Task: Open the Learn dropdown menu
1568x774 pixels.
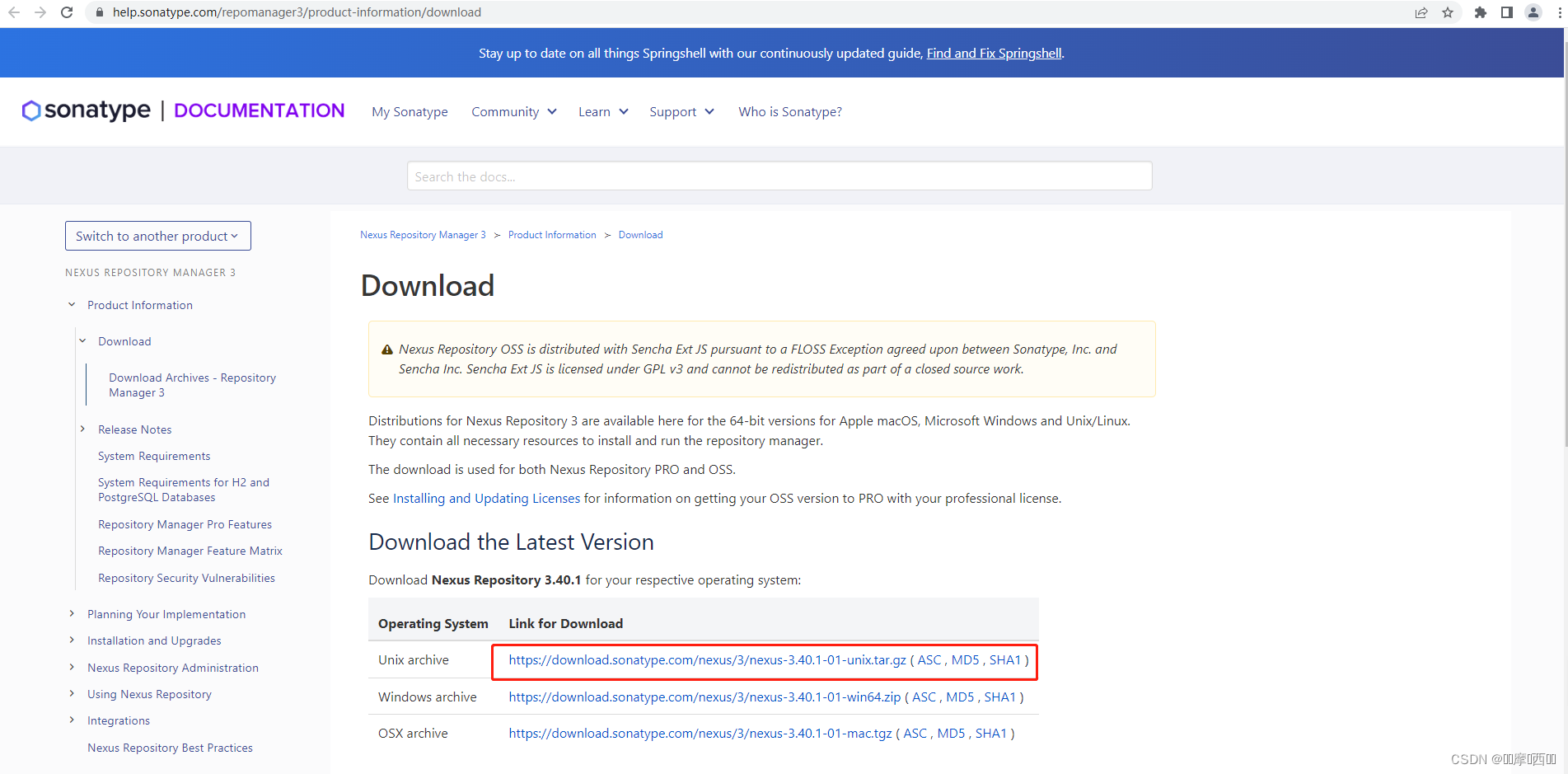Action: [x=603, y=112]
